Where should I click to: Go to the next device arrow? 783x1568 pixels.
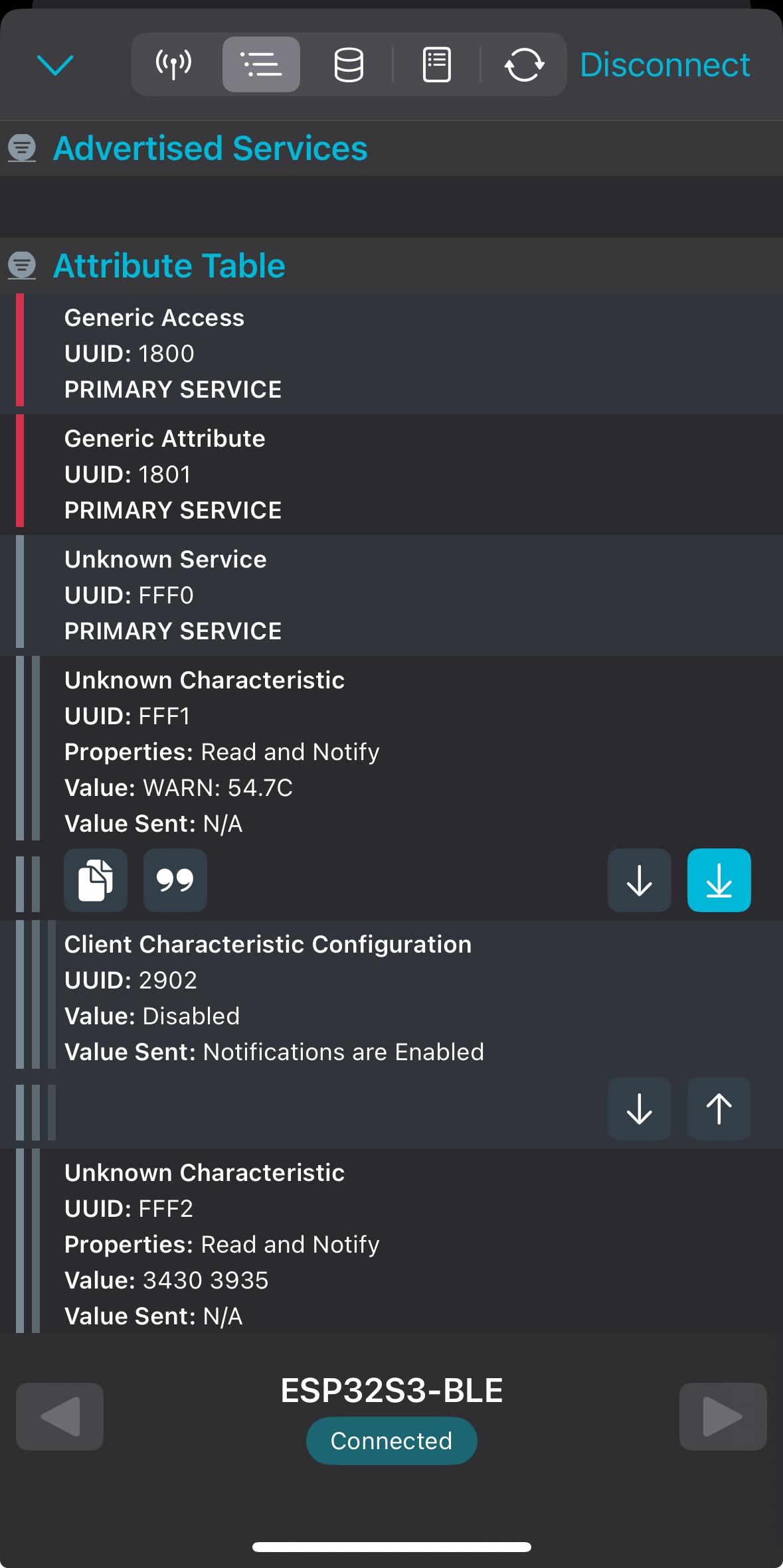(723, 1417)
